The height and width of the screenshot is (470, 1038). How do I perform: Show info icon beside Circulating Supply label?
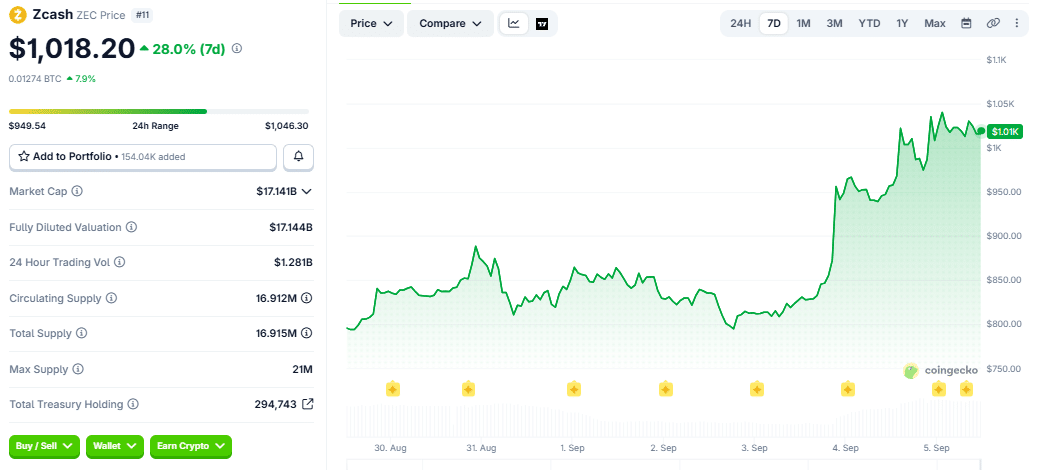(111, 298)
